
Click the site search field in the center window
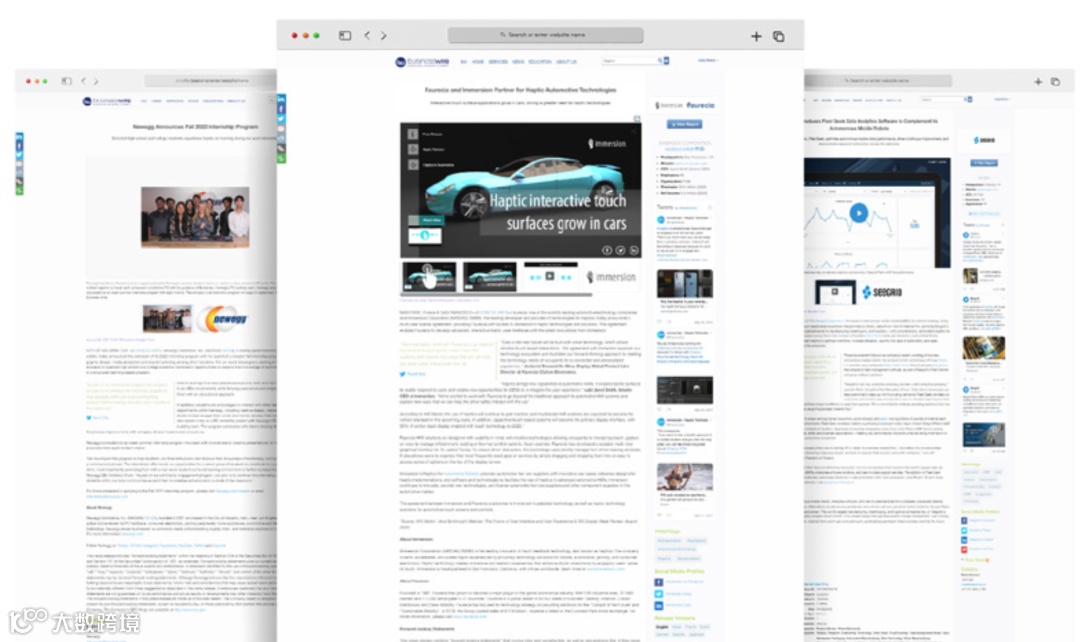pyautogui.click(x=629, y=61)
